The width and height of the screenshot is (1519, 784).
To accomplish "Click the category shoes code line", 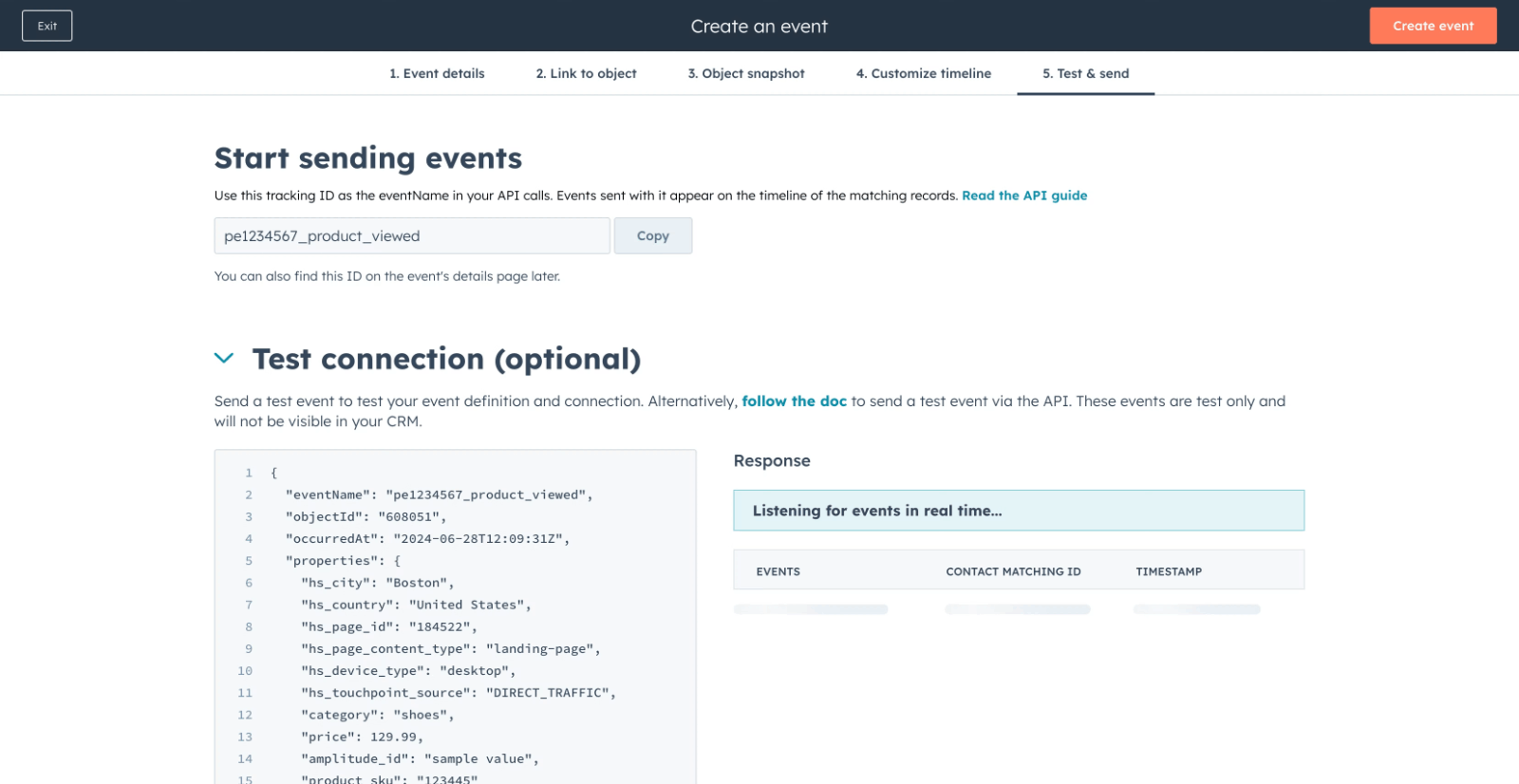I will (378, 715).
